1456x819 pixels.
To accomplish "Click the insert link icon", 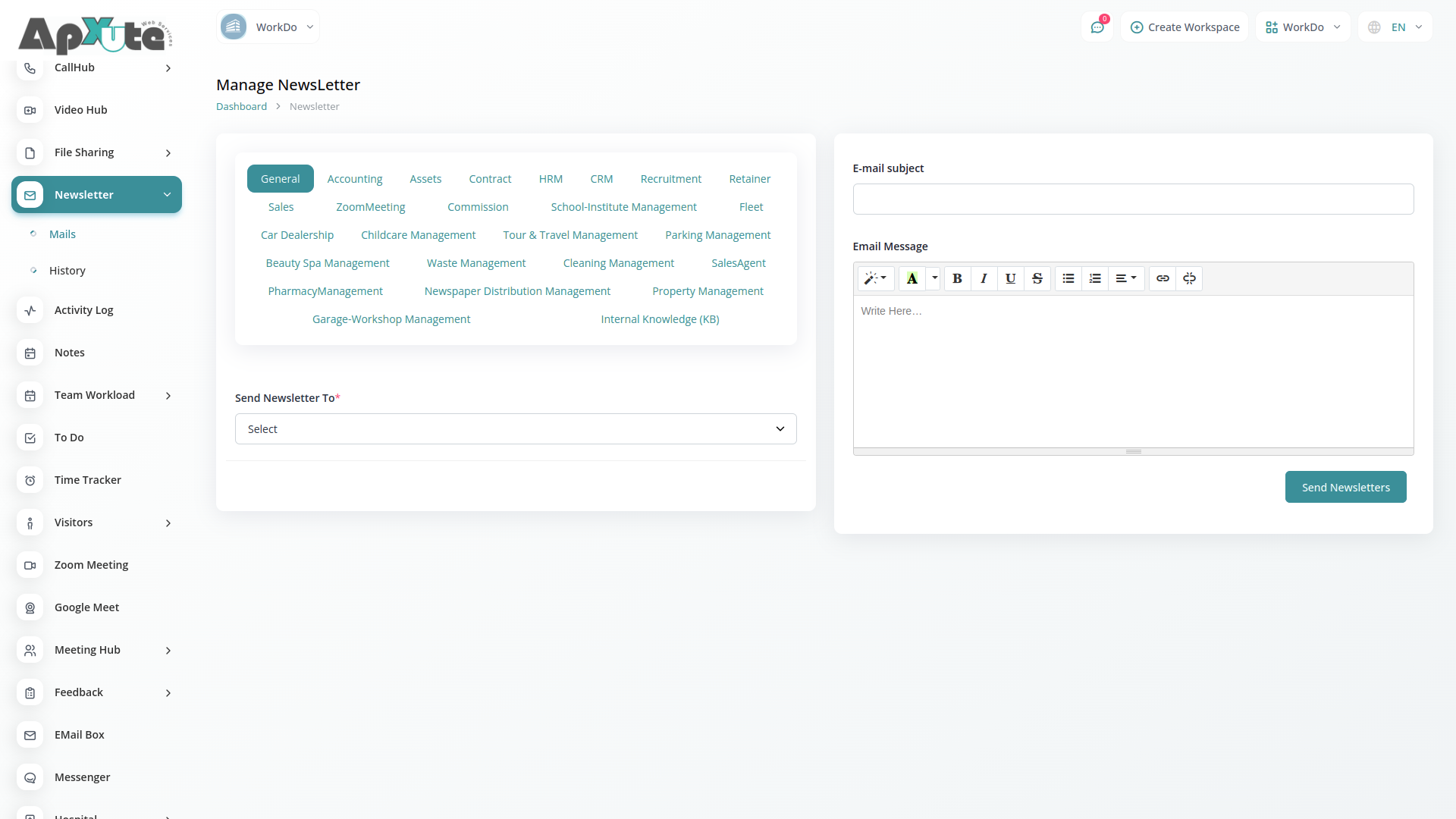I will (1163, 278).
